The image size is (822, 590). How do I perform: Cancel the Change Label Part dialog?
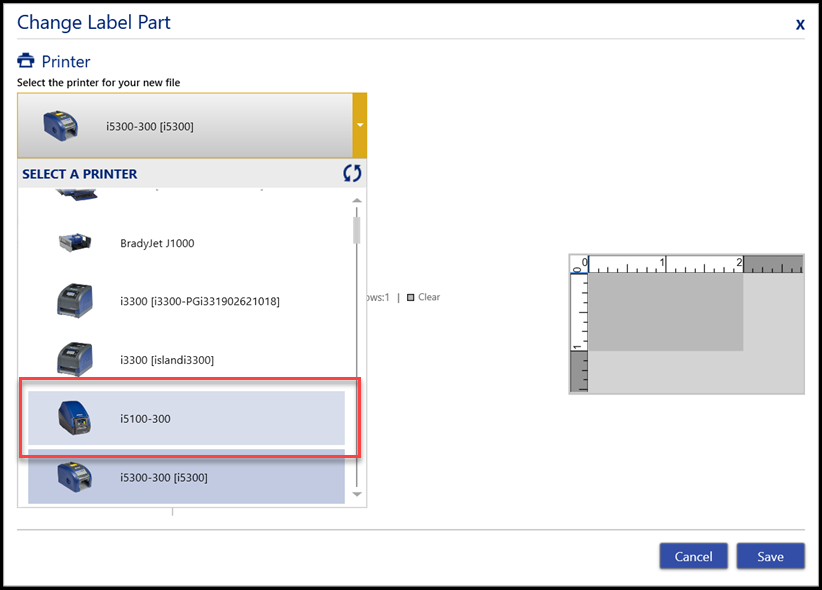[x=693, y=556]
